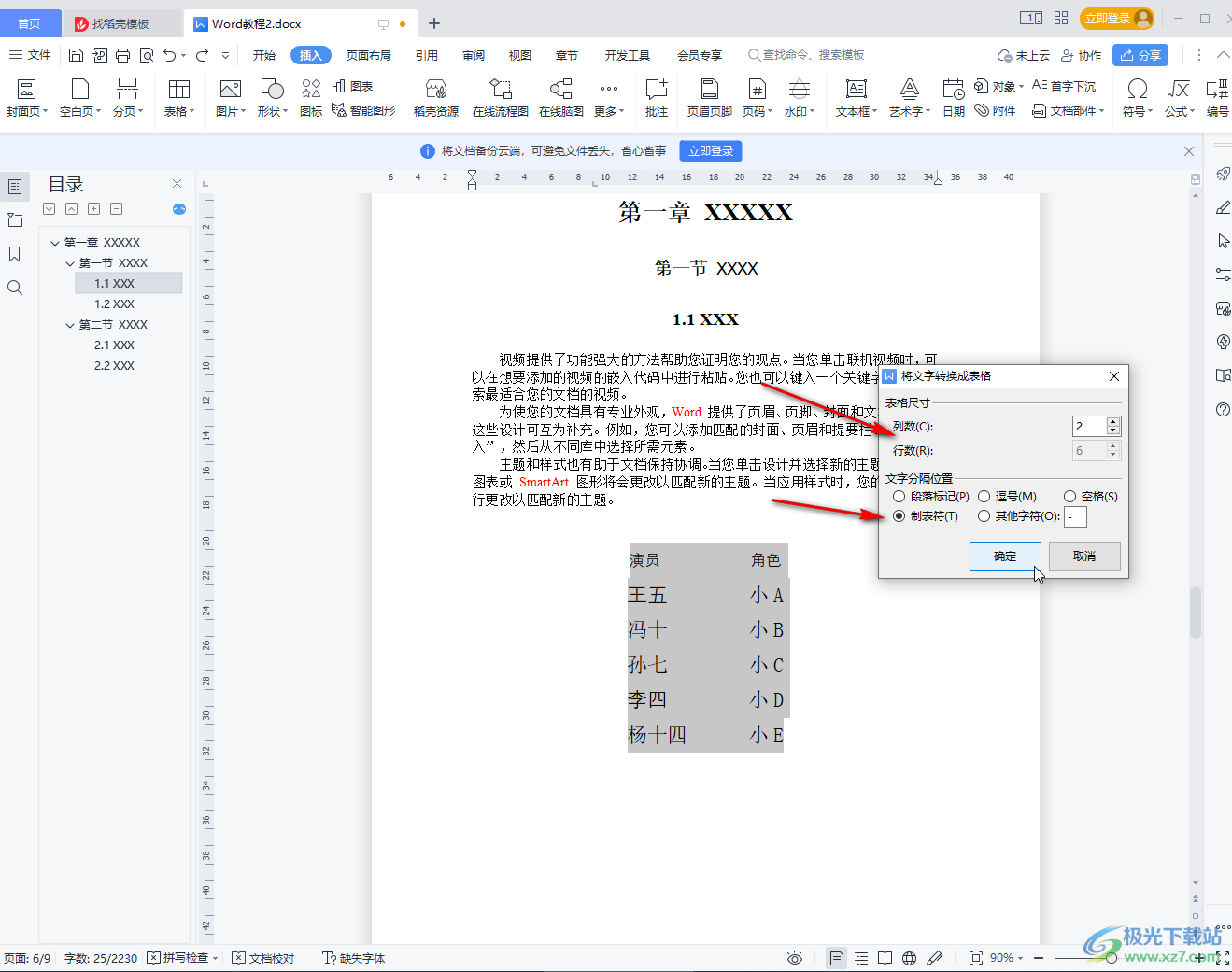Insert a formula (公式)
The image size is (1232, 972).
point(1180,98)
